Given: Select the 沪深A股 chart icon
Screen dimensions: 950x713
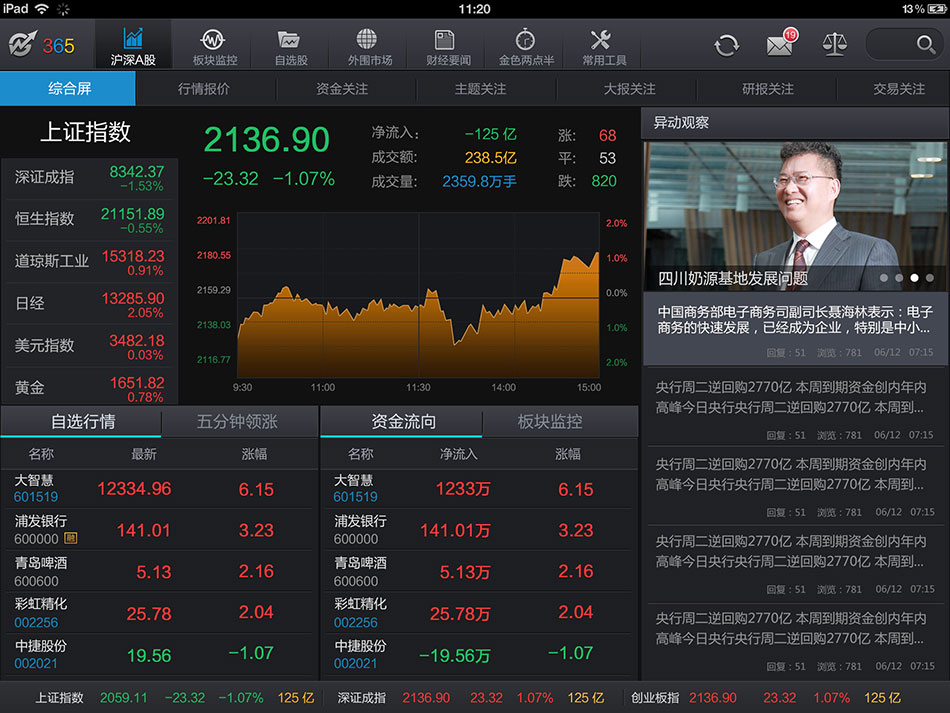Looking at the screenshot, I should pos(133,39).
